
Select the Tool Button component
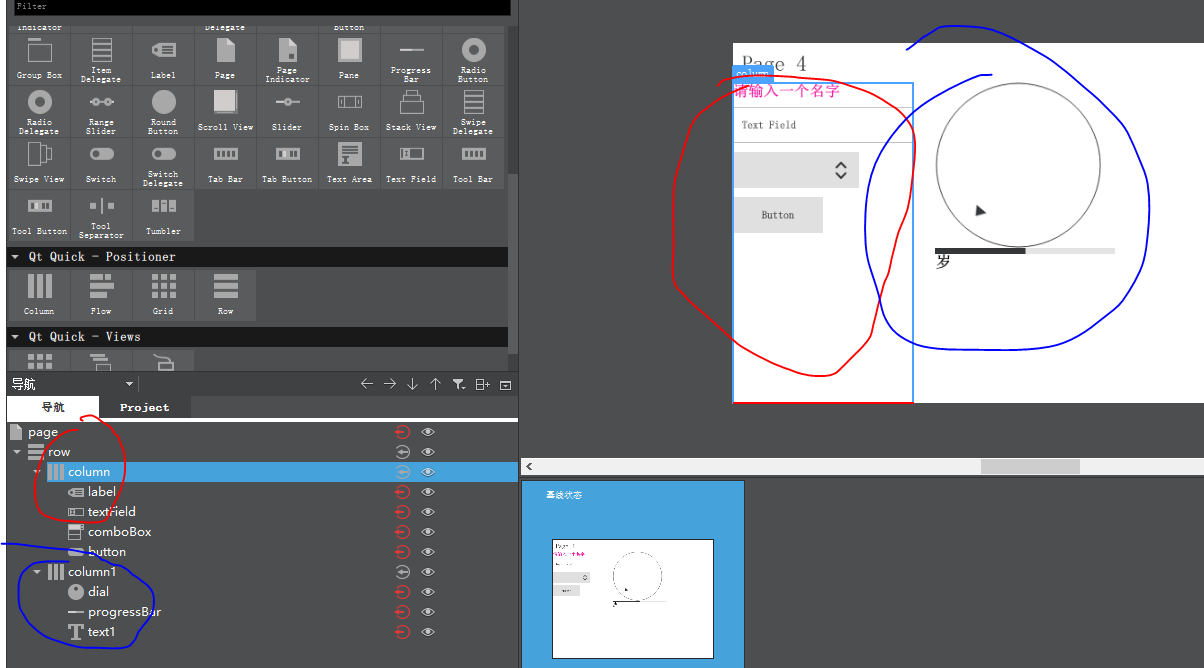[39, 215]
